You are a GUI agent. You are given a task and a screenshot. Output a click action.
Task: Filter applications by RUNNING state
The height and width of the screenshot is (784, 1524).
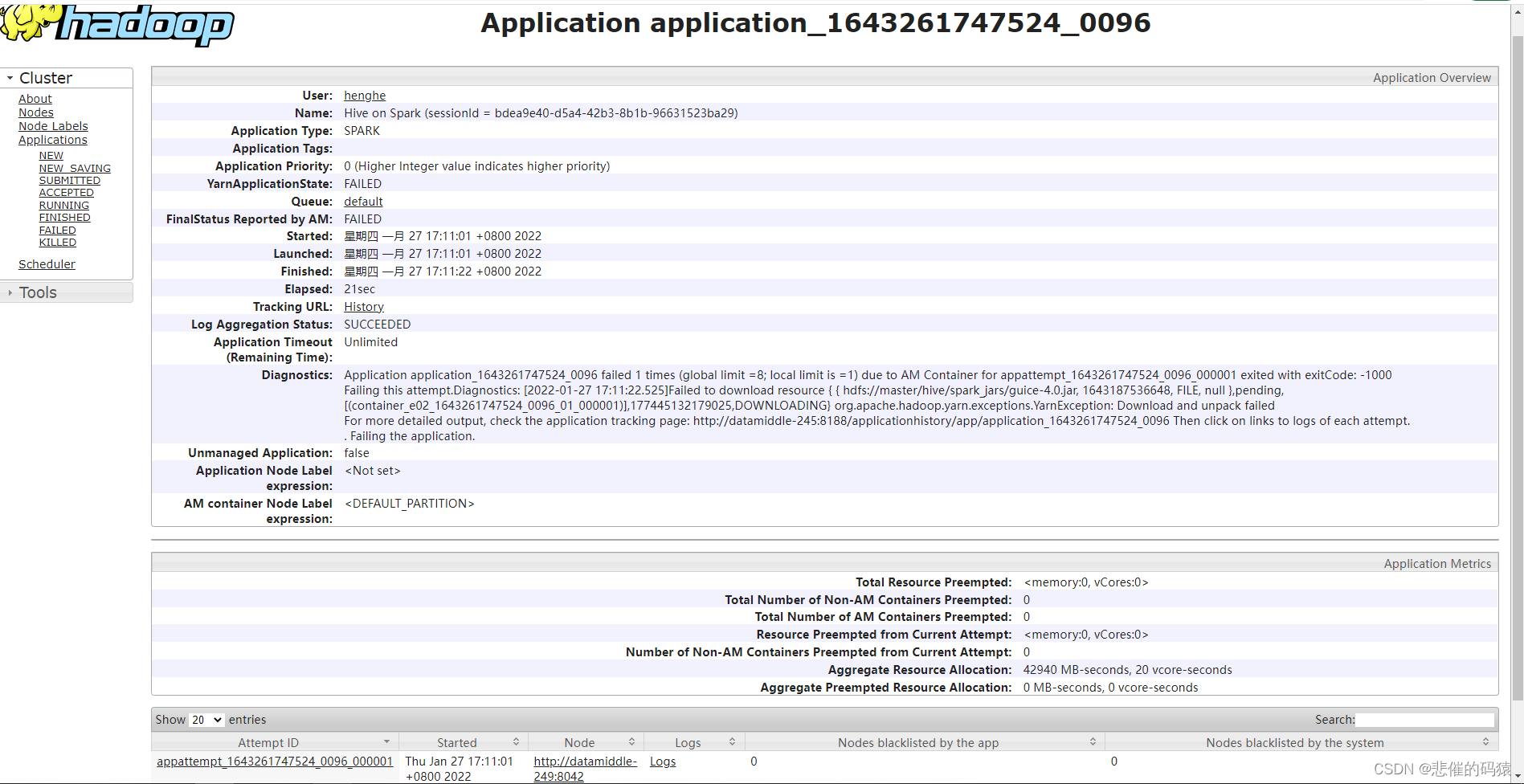[64, 206]
